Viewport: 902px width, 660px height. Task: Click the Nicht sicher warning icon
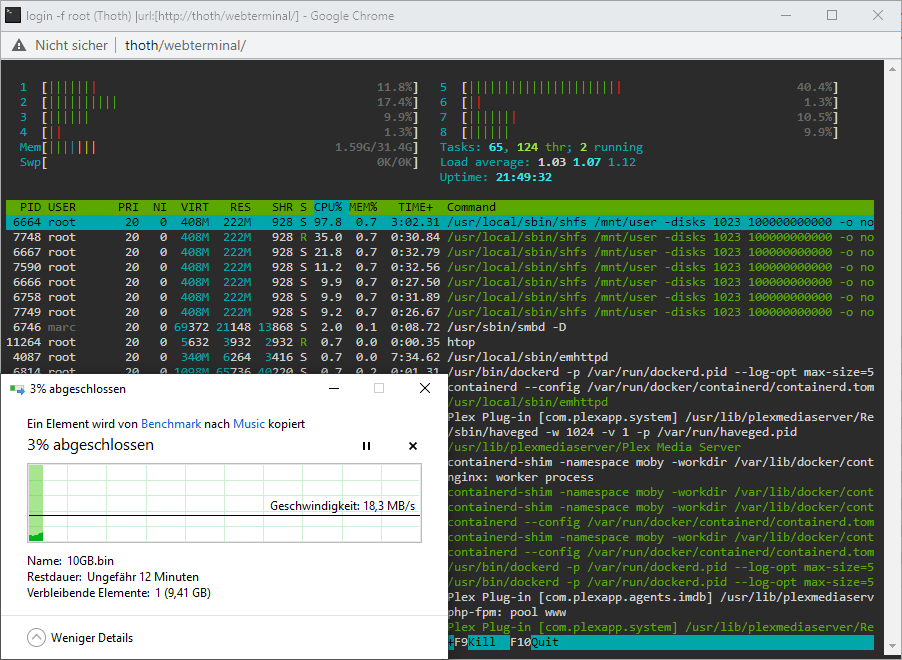(x=19, y=45)
